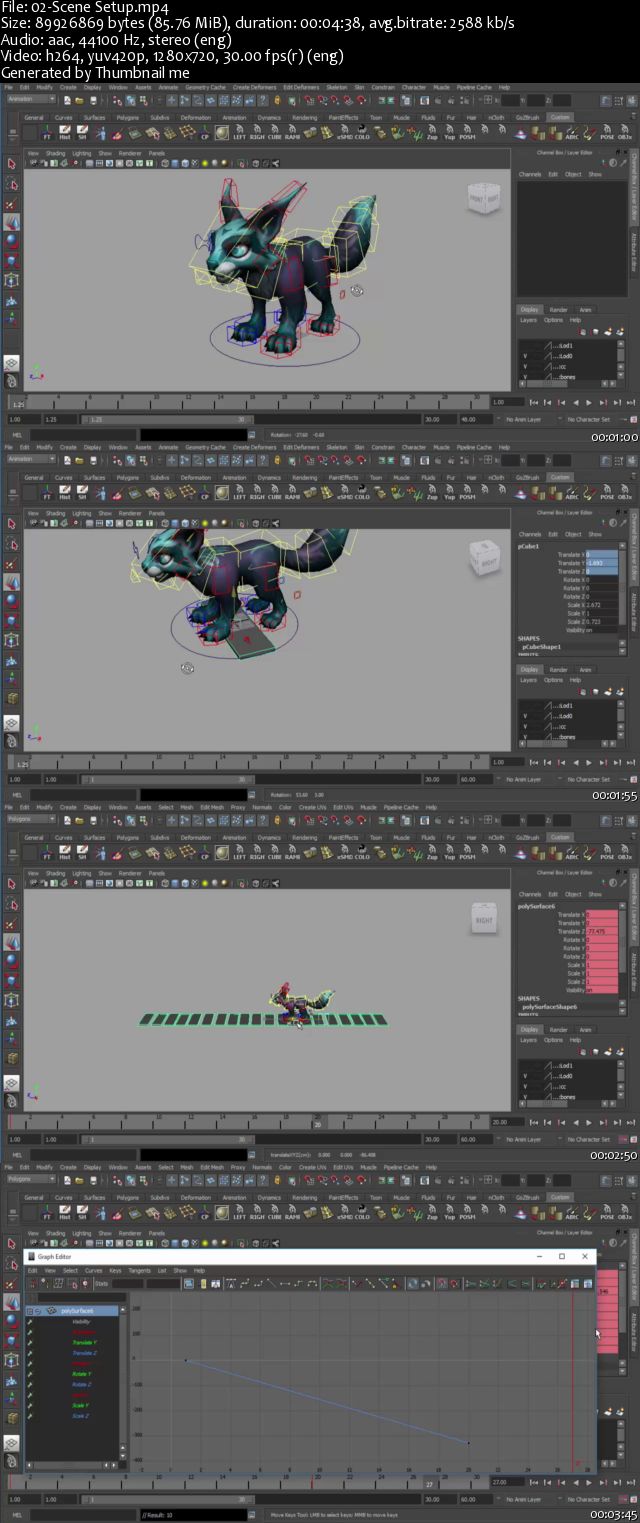This screenshot has height=1523, width=640.
Task: In the 00:02:50 frame, toggle Lod0 layer visibility V
Action: tap(524, 1076)
